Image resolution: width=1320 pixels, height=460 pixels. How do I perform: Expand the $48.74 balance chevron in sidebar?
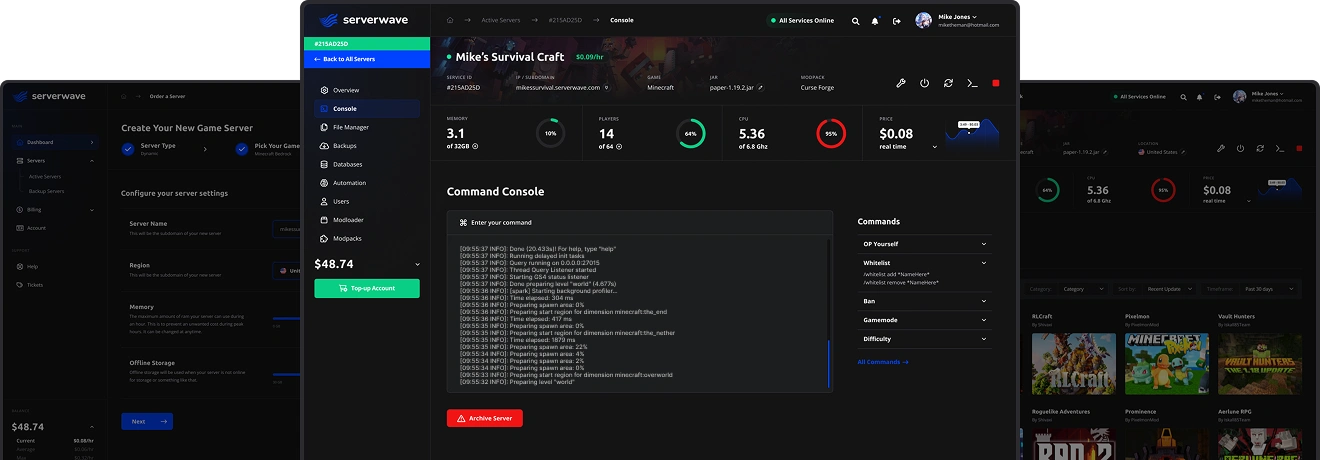pos(418,265)
